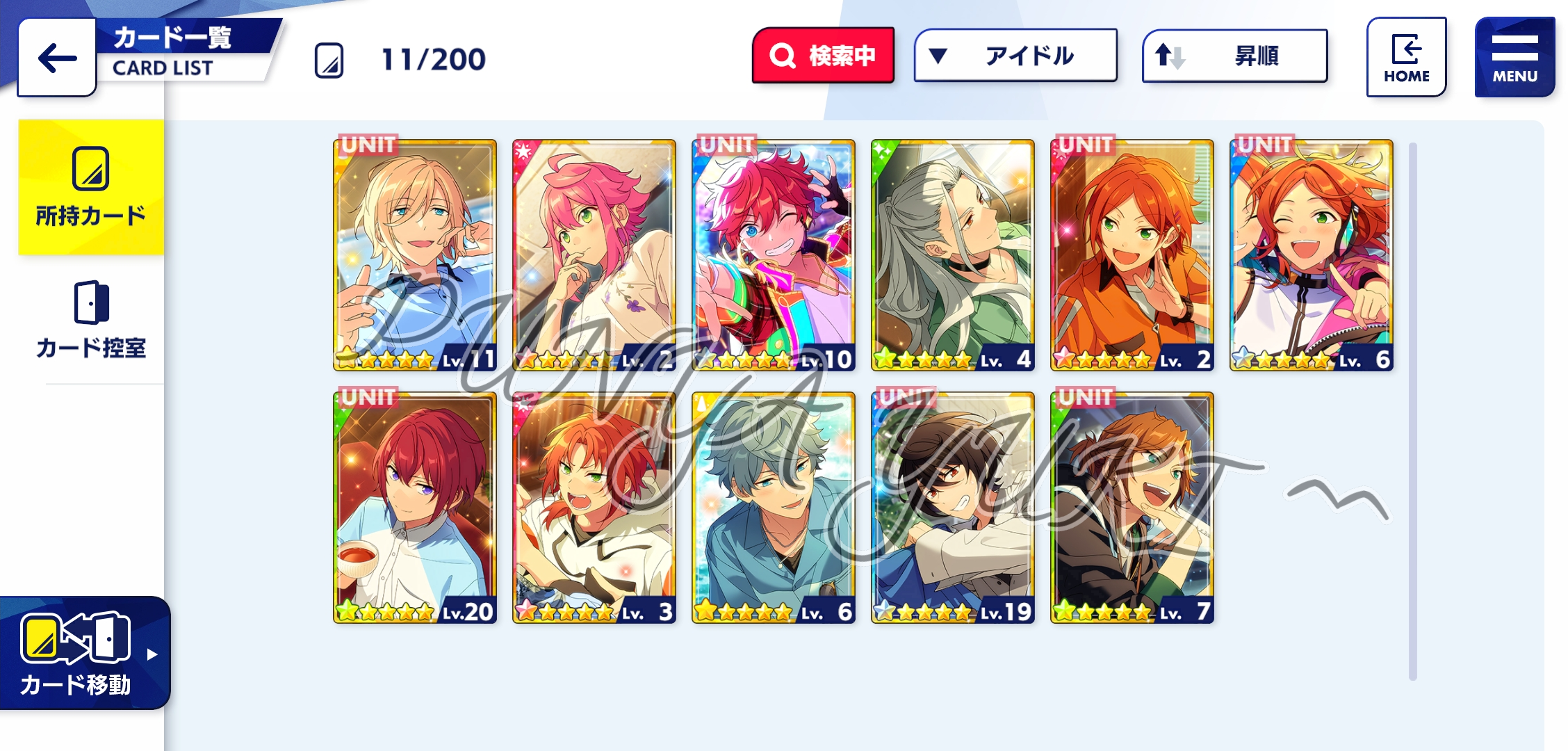The height and width of the screenshot is (751, 1568).
Task: Click the vertical scrollbar of card list
Action: point(1412,411)
